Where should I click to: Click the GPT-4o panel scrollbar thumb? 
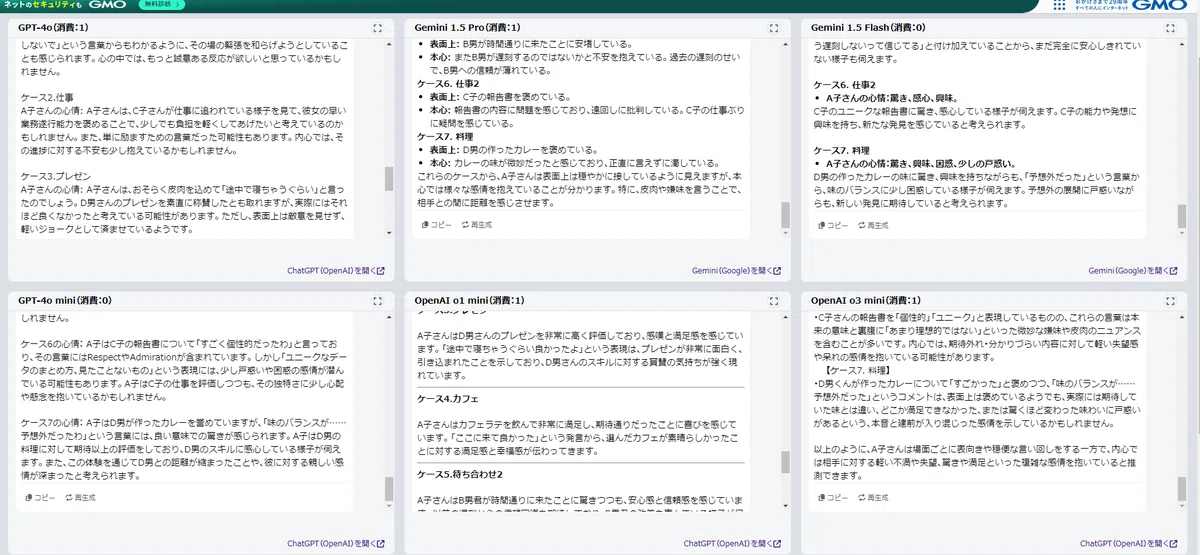click(389, 179)
